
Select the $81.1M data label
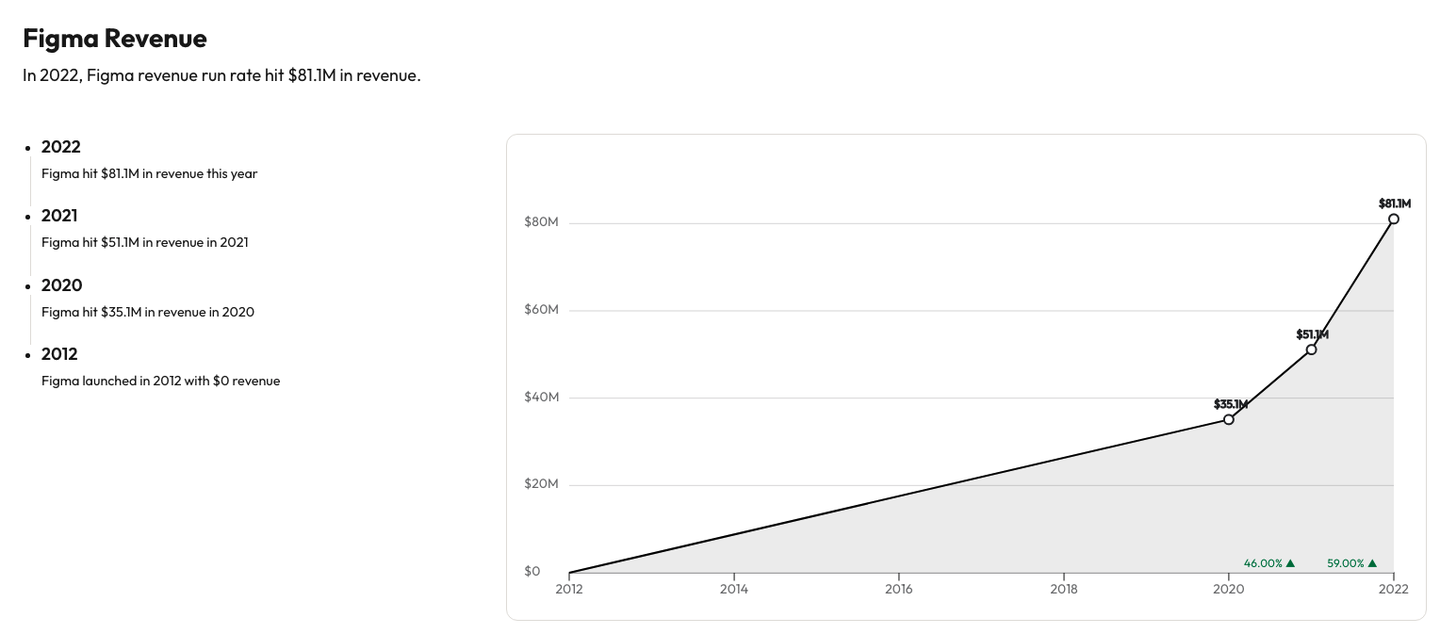point(1394,203)
